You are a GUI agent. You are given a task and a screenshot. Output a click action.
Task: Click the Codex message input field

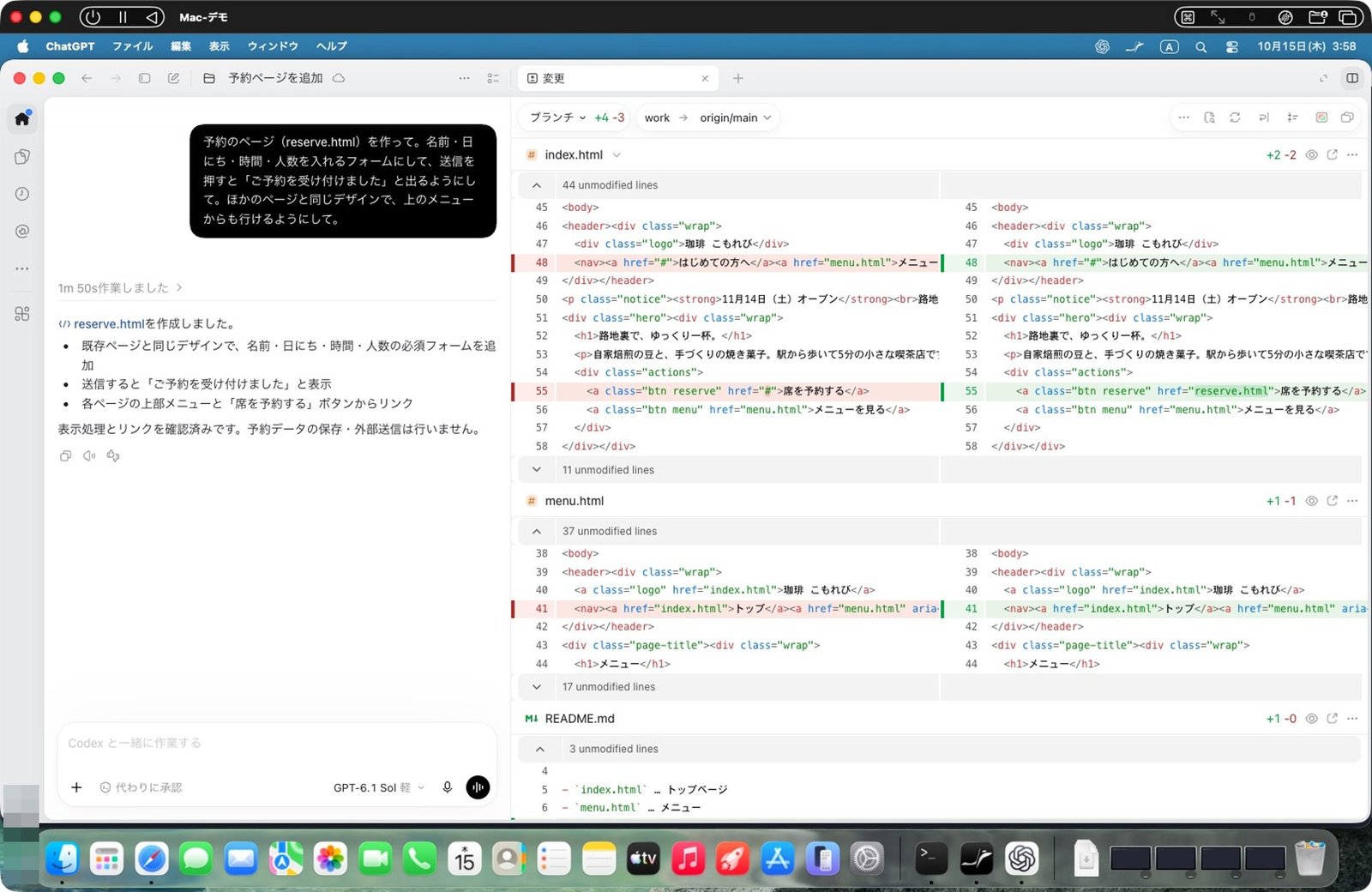[277, 743]
